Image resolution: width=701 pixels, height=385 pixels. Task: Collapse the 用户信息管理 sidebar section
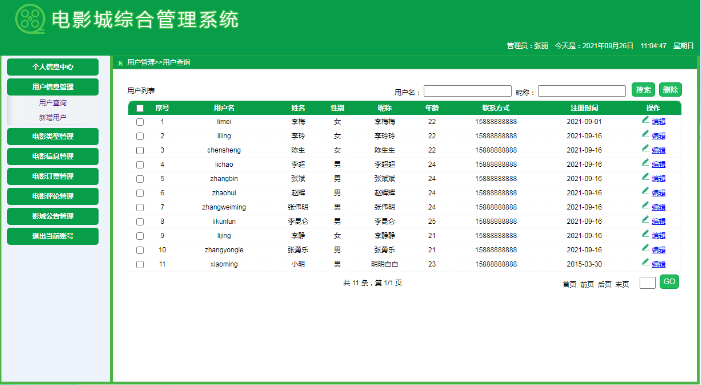click(x=53, y=87)
